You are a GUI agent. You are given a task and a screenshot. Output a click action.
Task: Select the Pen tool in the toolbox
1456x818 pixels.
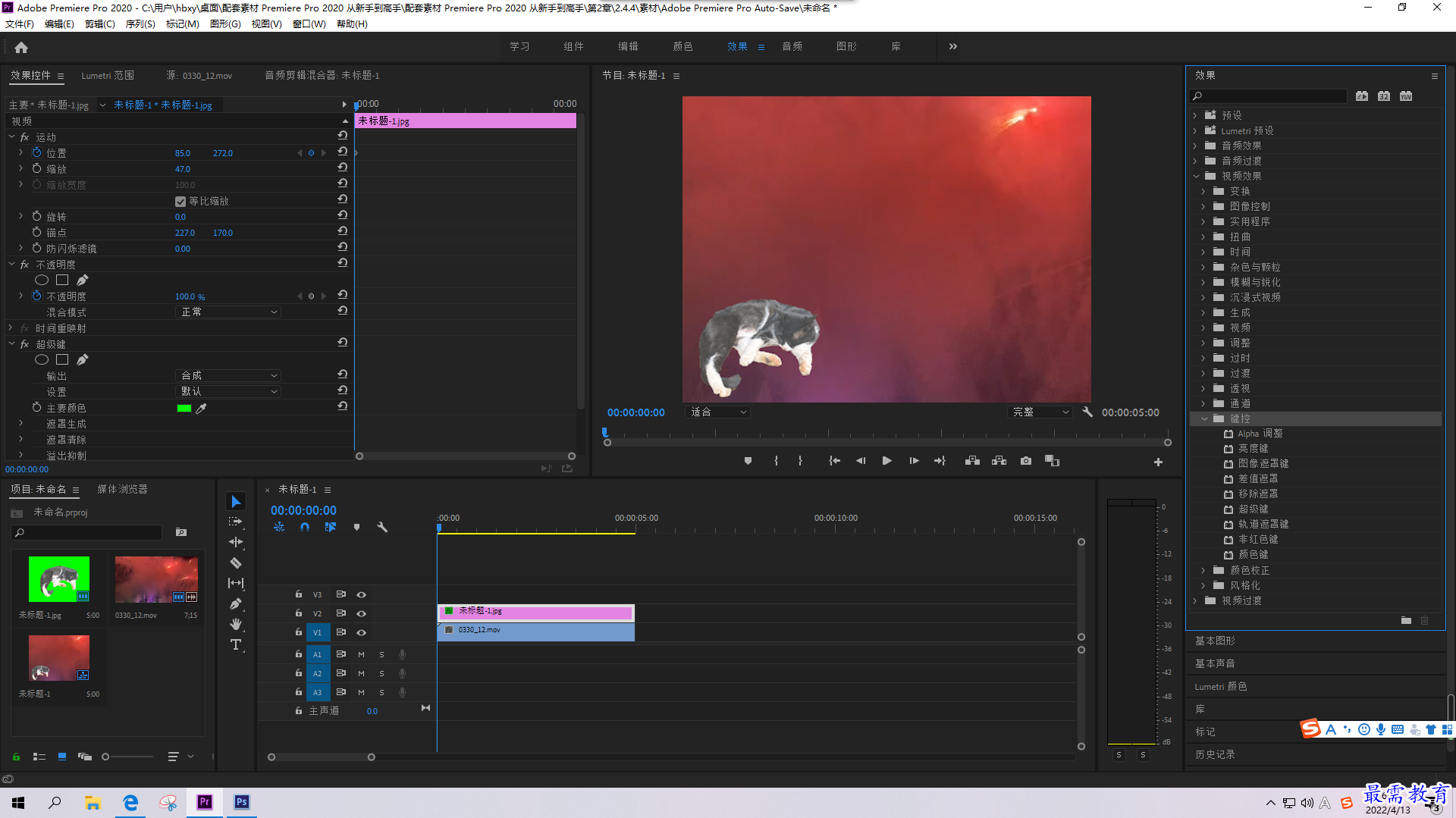point(236,603)
